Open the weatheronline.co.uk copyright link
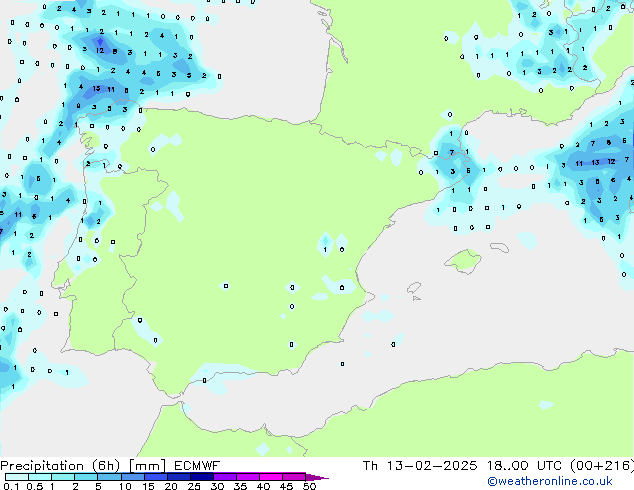Viewport: 634px width, 490px height. [550, 481]
